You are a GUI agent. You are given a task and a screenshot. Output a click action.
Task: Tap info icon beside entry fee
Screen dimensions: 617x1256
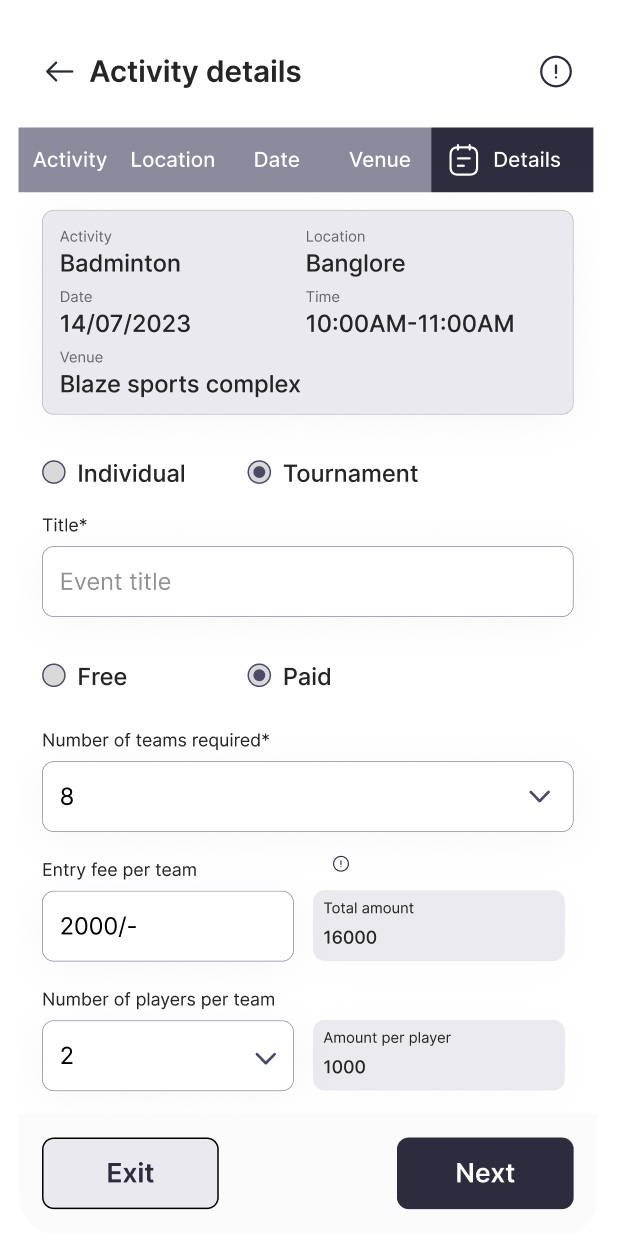point(341,864)
